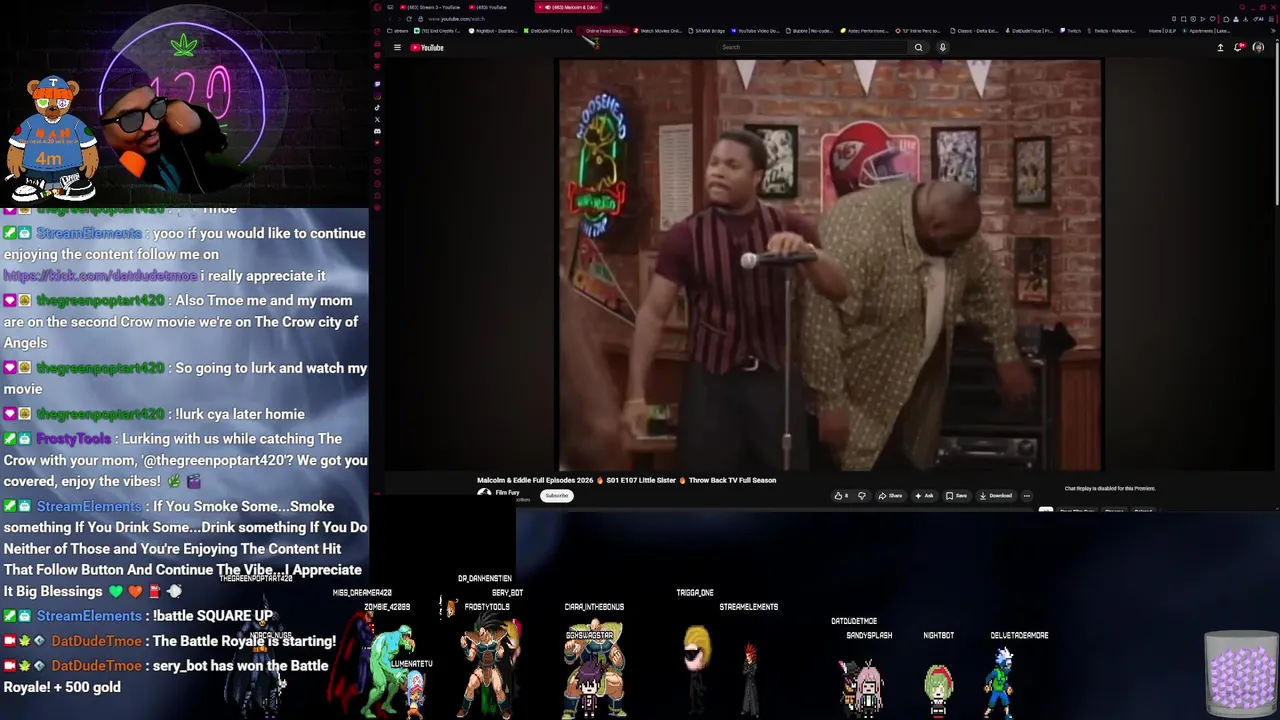Image resolution: width=1280 pixels, height=720 pixels.
Task: Click the YouTube search magnifier button
Action: (918, 47)
